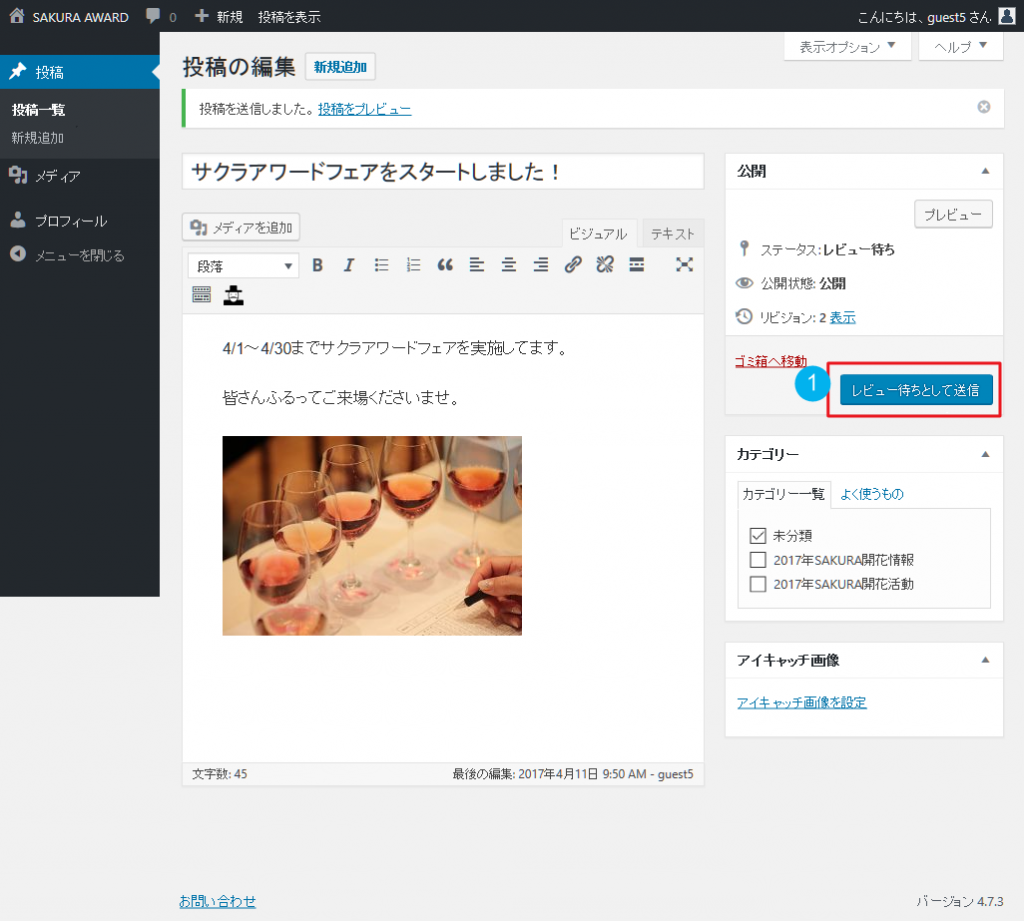Click メディアを追加 button
Screen dimensions: 1024x921
241,227
